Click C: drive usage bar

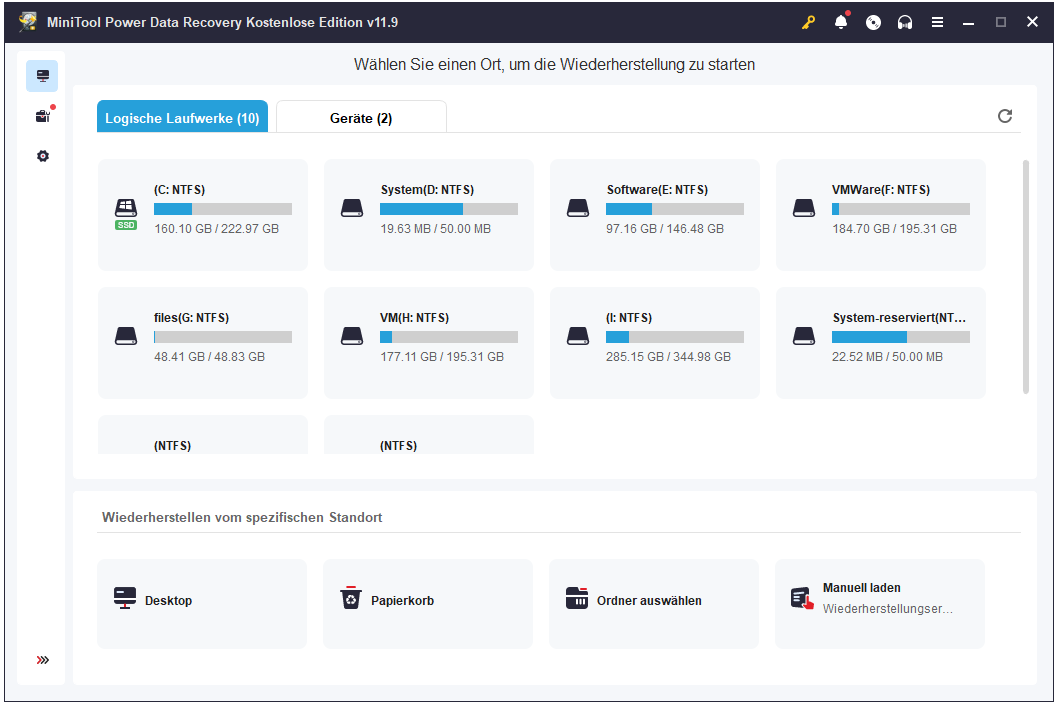click(x=223, y=209)
